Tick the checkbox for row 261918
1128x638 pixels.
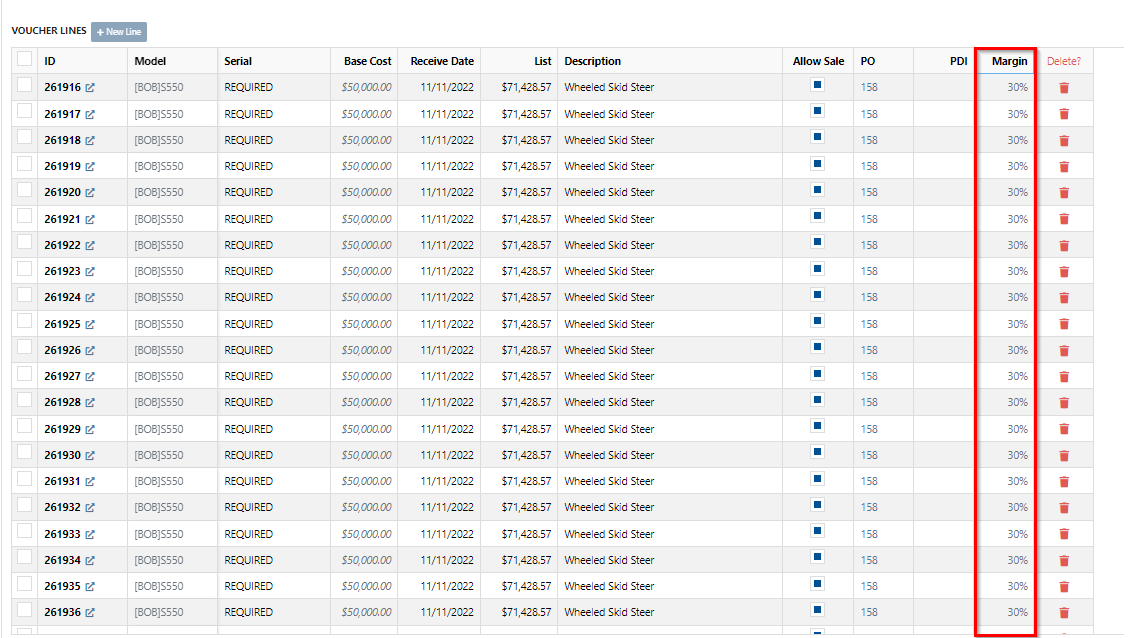coord(24,137)
